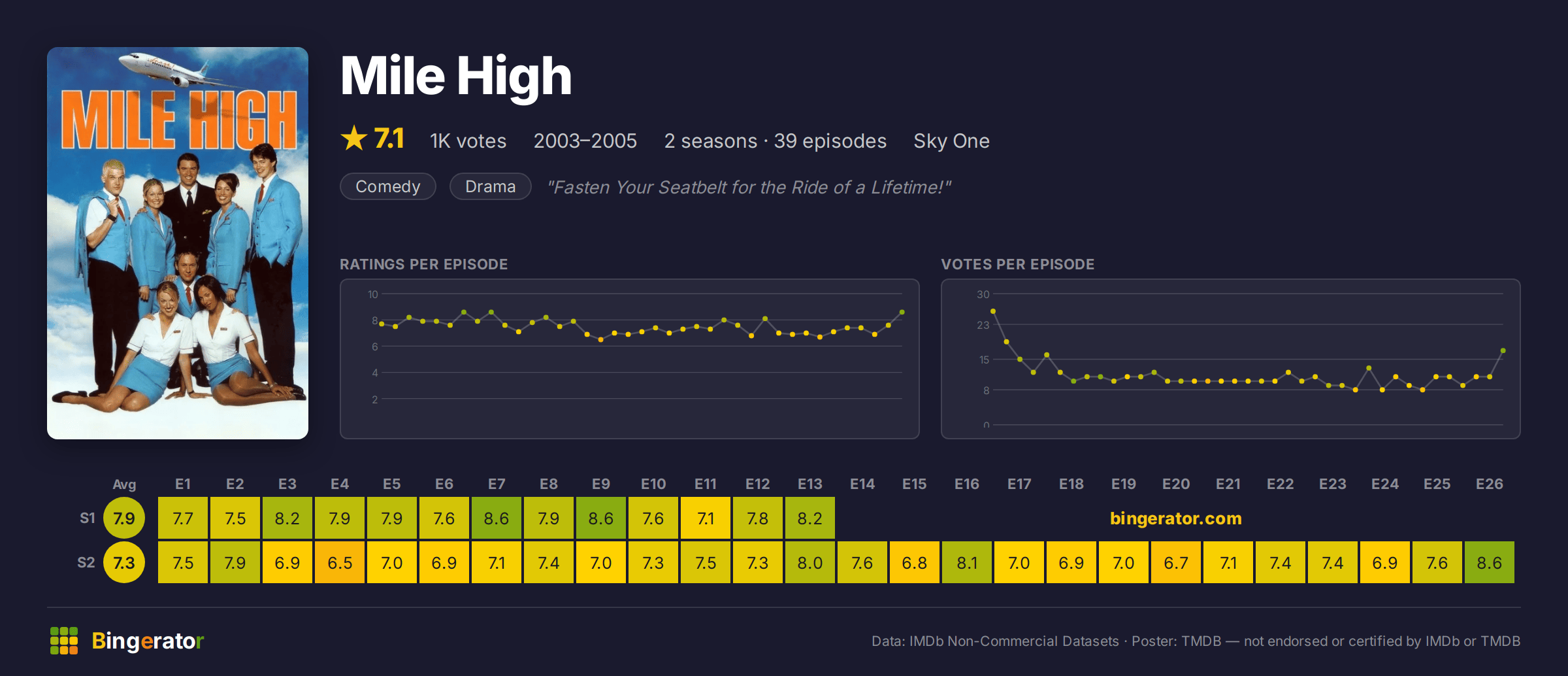Click the yellow star rating icon
1568x676 pixels.
[354, 138]
